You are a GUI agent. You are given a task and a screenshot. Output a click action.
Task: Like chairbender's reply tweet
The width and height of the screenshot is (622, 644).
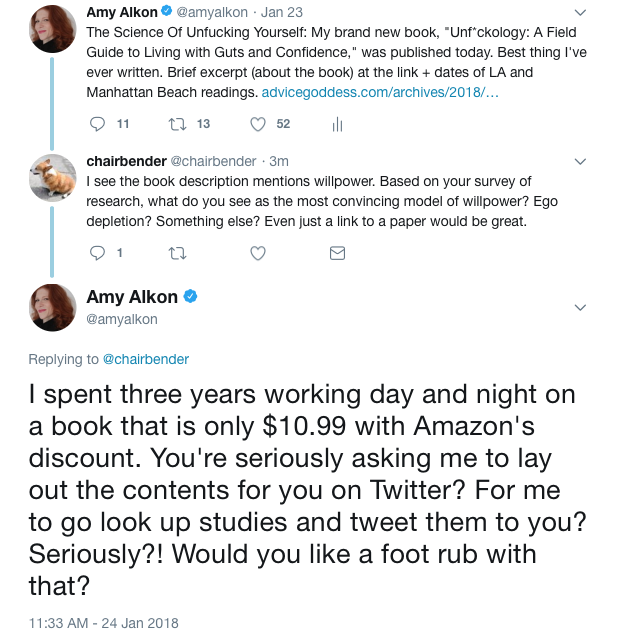[x=257, y=253]
